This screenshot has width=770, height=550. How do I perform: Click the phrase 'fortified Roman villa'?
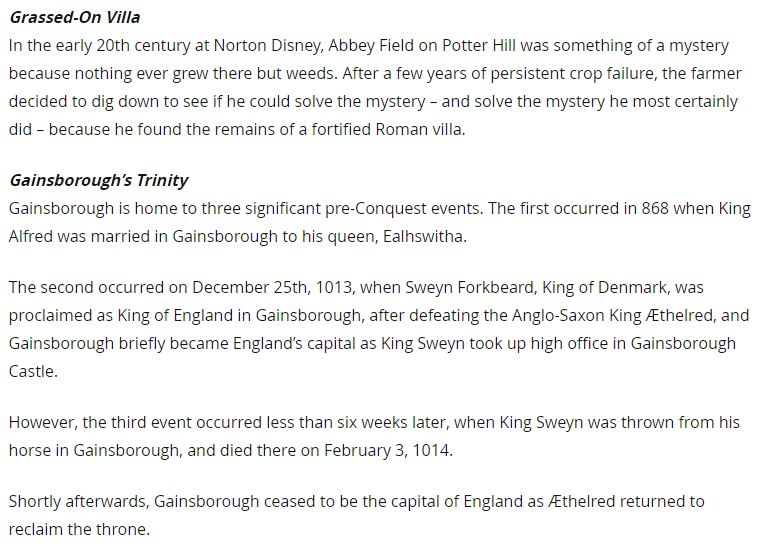tap(387, 130)
